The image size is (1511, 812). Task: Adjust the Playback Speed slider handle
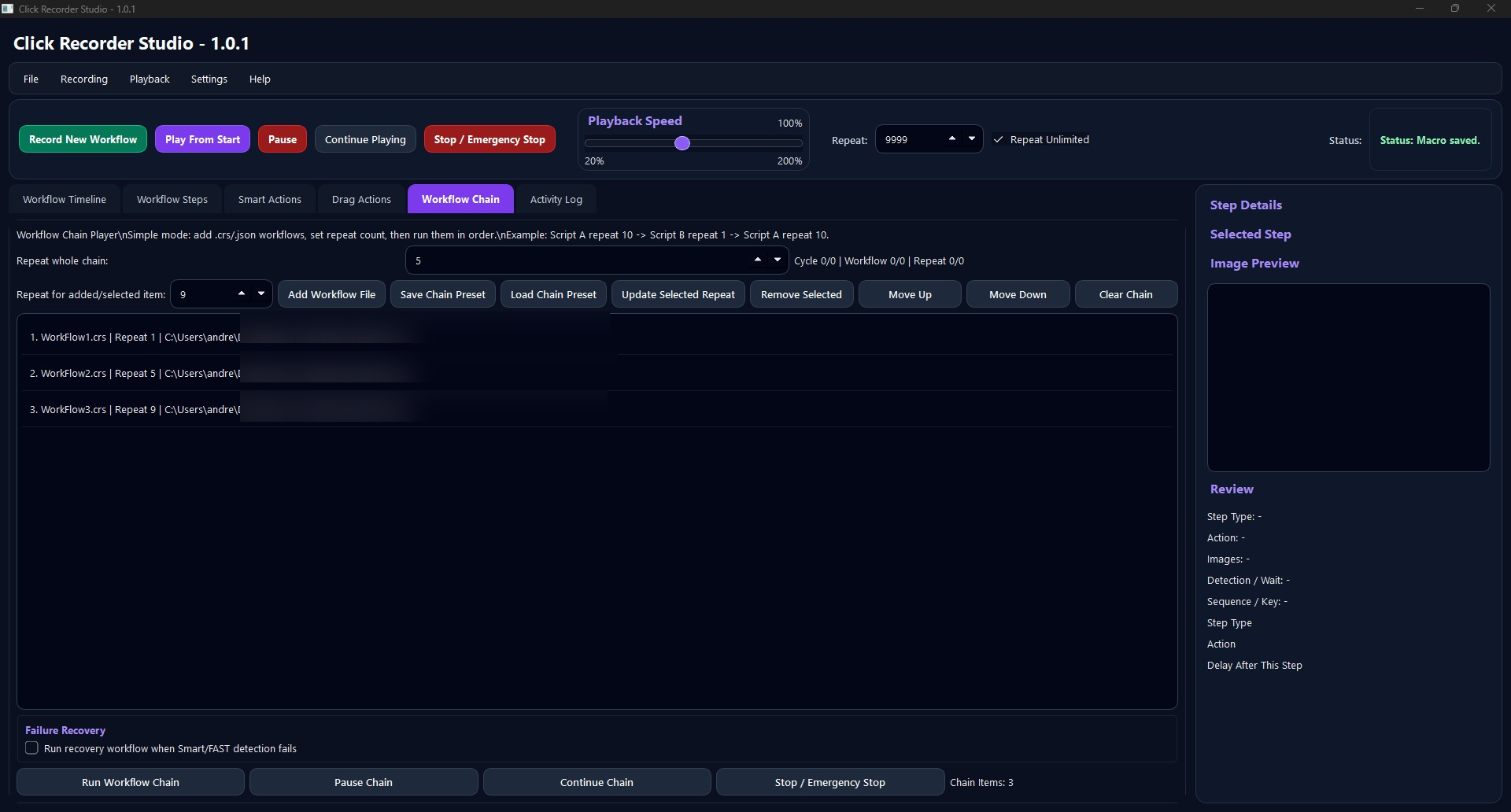pos(682,143)
